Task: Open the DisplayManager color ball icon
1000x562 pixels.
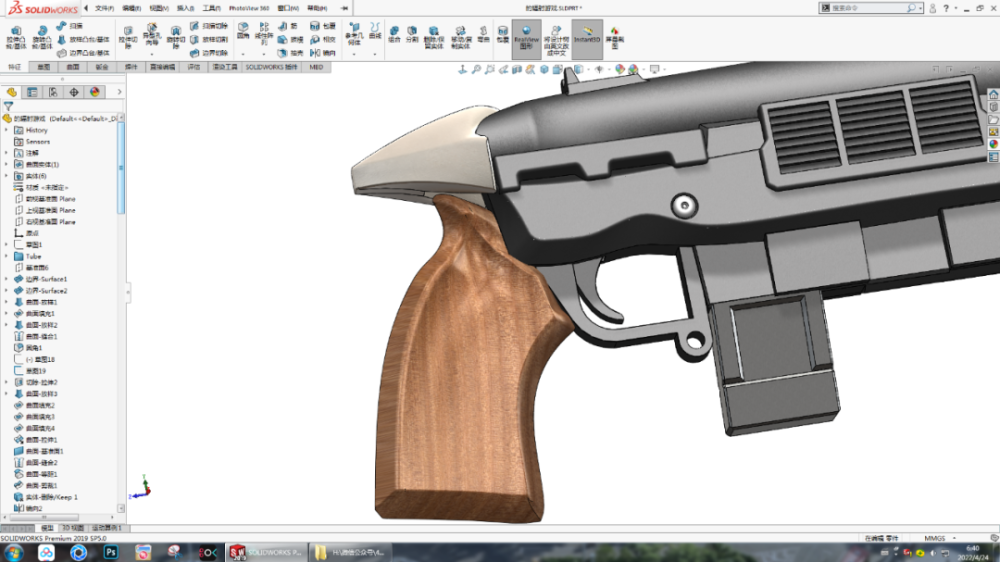Action: tap(95, 92)
